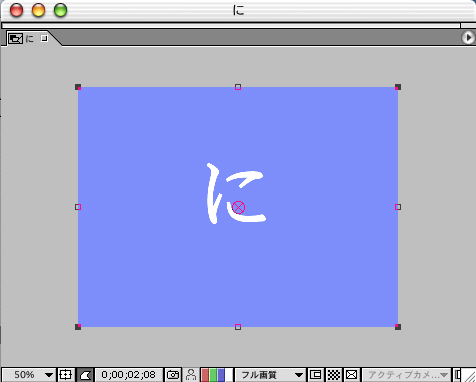Select the に composition tab
Image resolution: width=476 pixels, height=382 pixels.
[29, 39]
